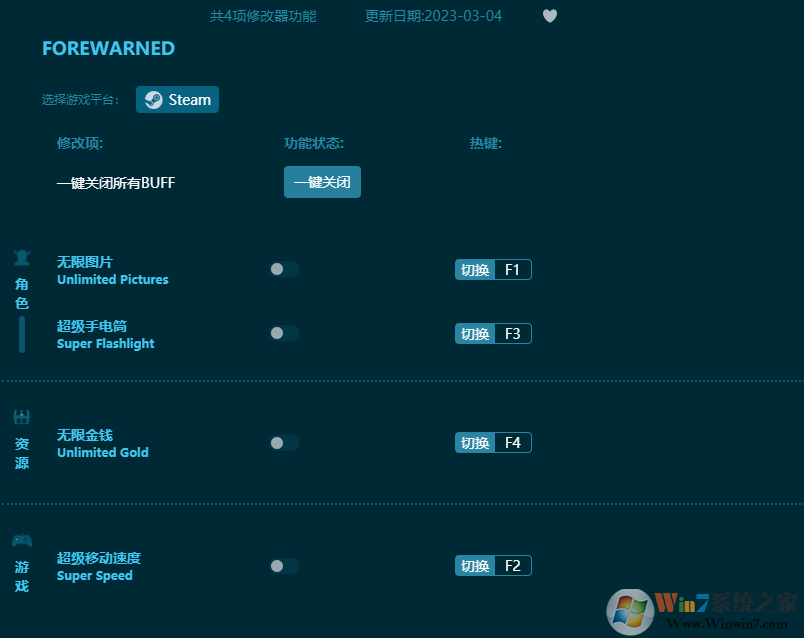804x638 pixels.
Task: Click the 切换 button for Unlimited Pictures
Action: pos(474,269)
